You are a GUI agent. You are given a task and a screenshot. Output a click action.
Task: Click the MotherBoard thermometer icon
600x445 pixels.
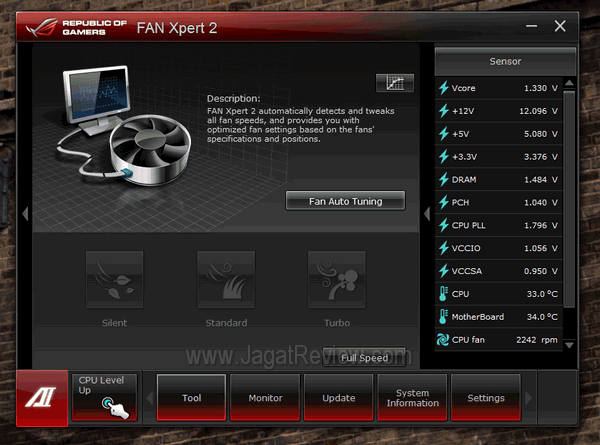pyautogui.click(x=443, y=317)
